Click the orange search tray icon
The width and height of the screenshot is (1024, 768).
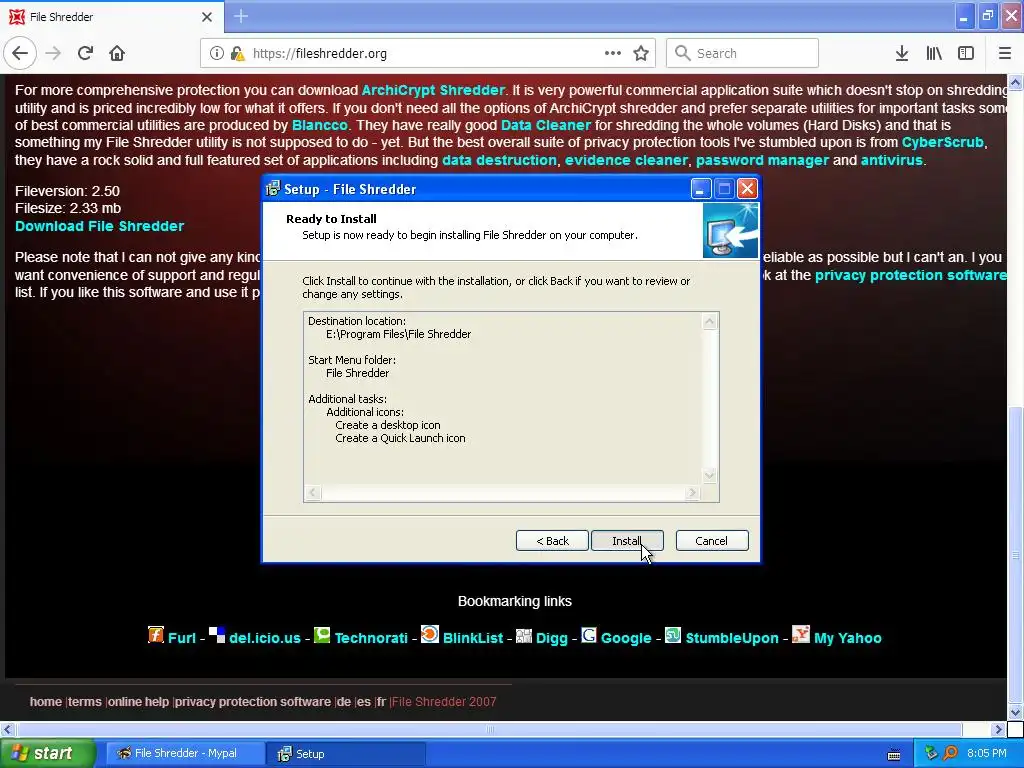point(950,753)
